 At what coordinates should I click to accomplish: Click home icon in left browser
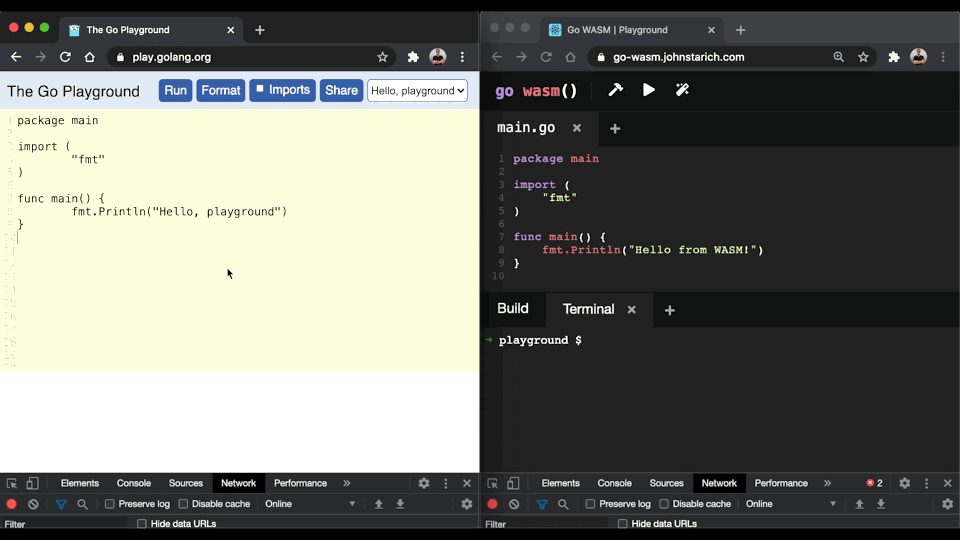[x=89, y=57]
